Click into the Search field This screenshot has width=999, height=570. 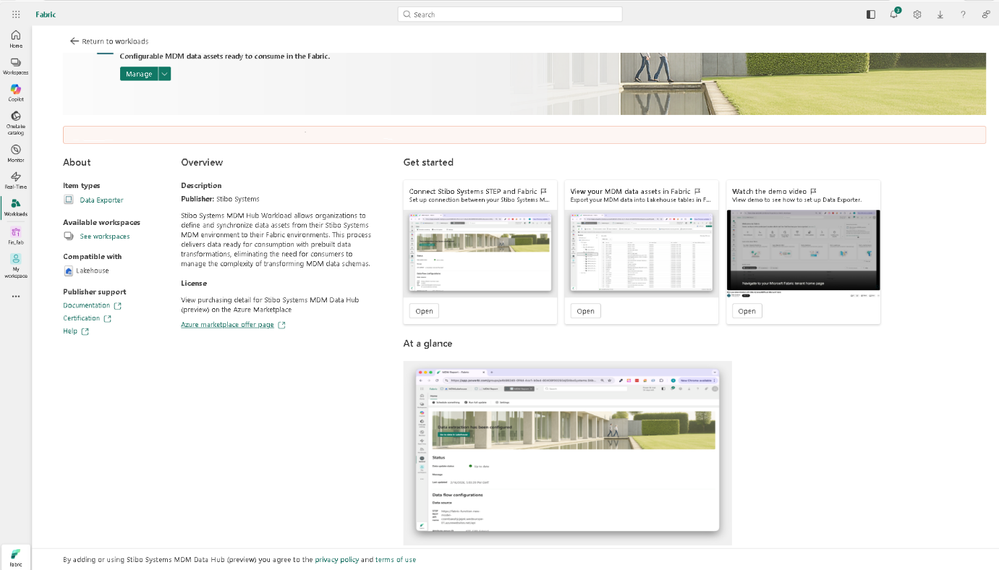tap(510, 14)
